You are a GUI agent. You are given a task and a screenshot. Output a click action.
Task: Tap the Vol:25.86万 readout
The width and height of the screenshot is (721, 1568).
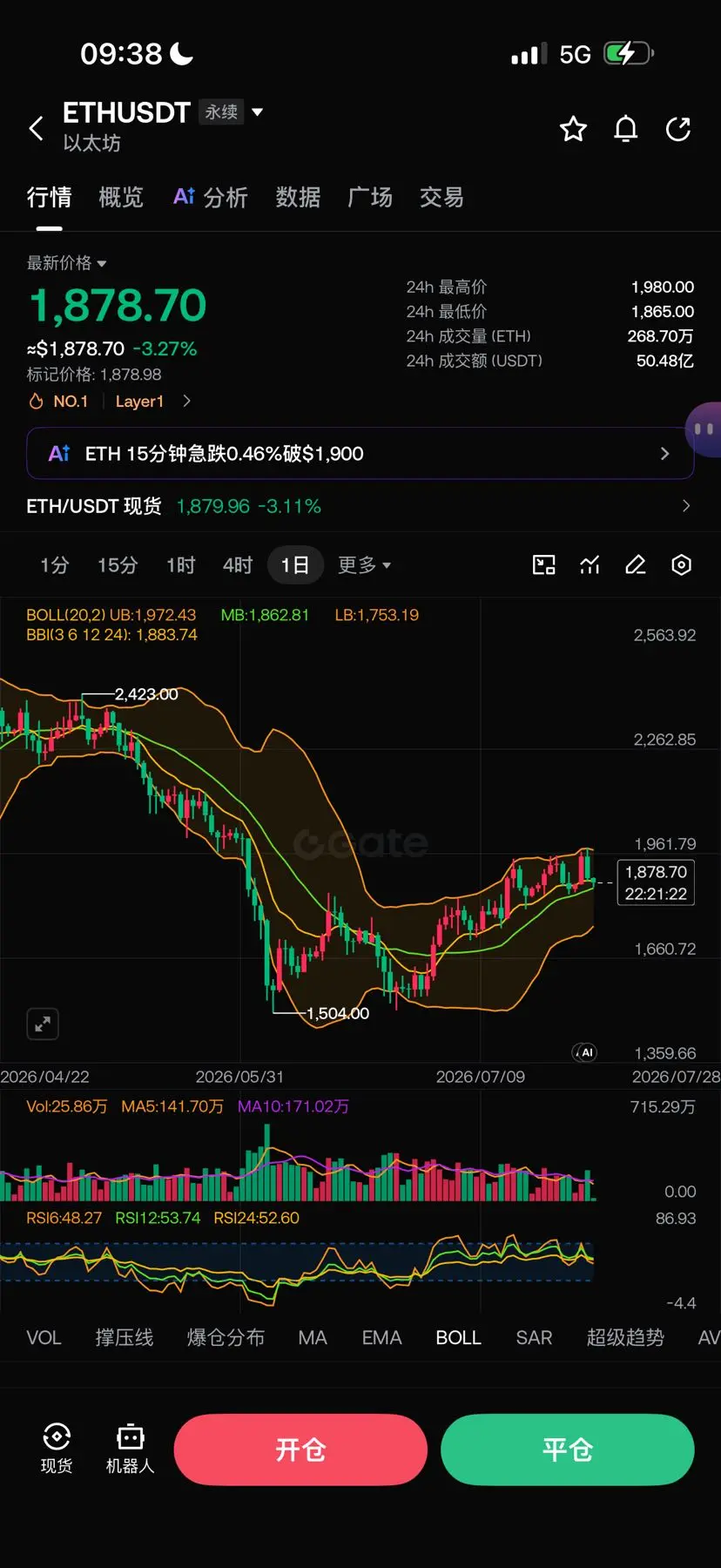tap(66, 1106)
